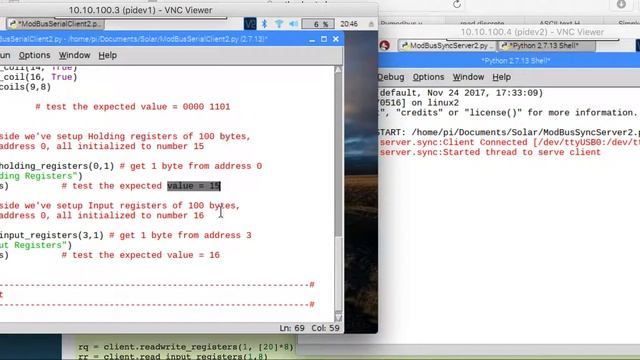The image size is (640, 360).
Task: Minimize the ModBusSerialClient2.py editor window
Action: (x=312, y=40)
